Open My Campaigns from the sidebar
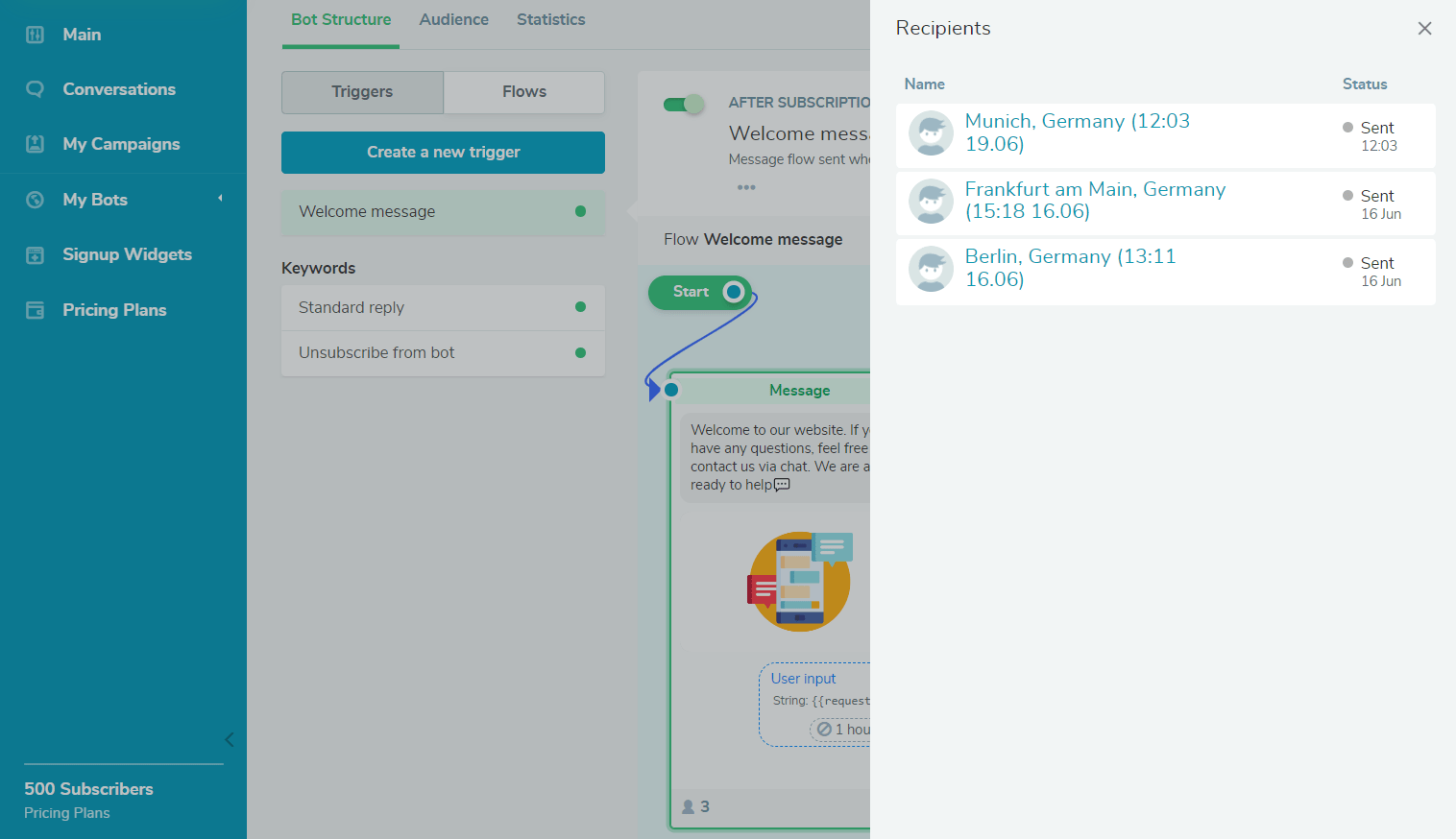This screenshot has width=1456, height=839. [121, 143]
